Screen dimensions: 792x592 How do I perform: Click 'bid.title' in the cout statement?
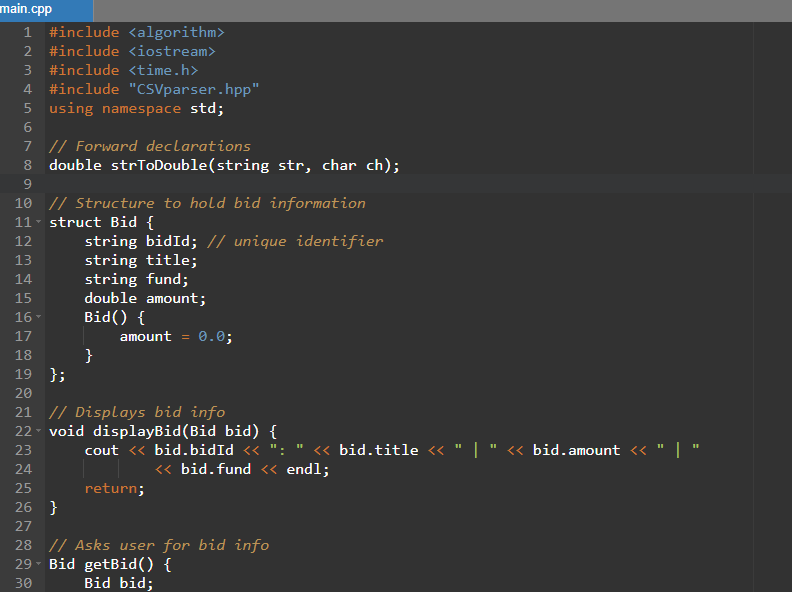click(x=379, y=450)
